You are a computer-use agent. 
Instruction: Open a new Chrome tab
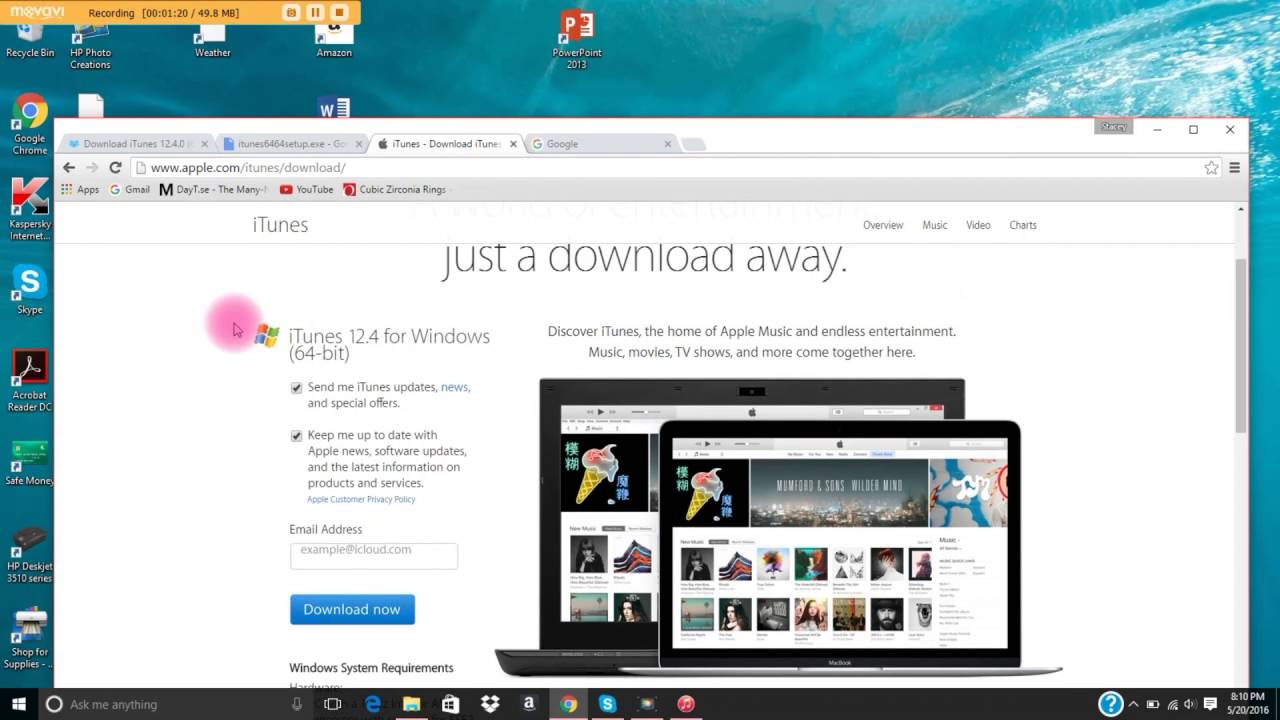pyautogui.click(x=693, y=144)
